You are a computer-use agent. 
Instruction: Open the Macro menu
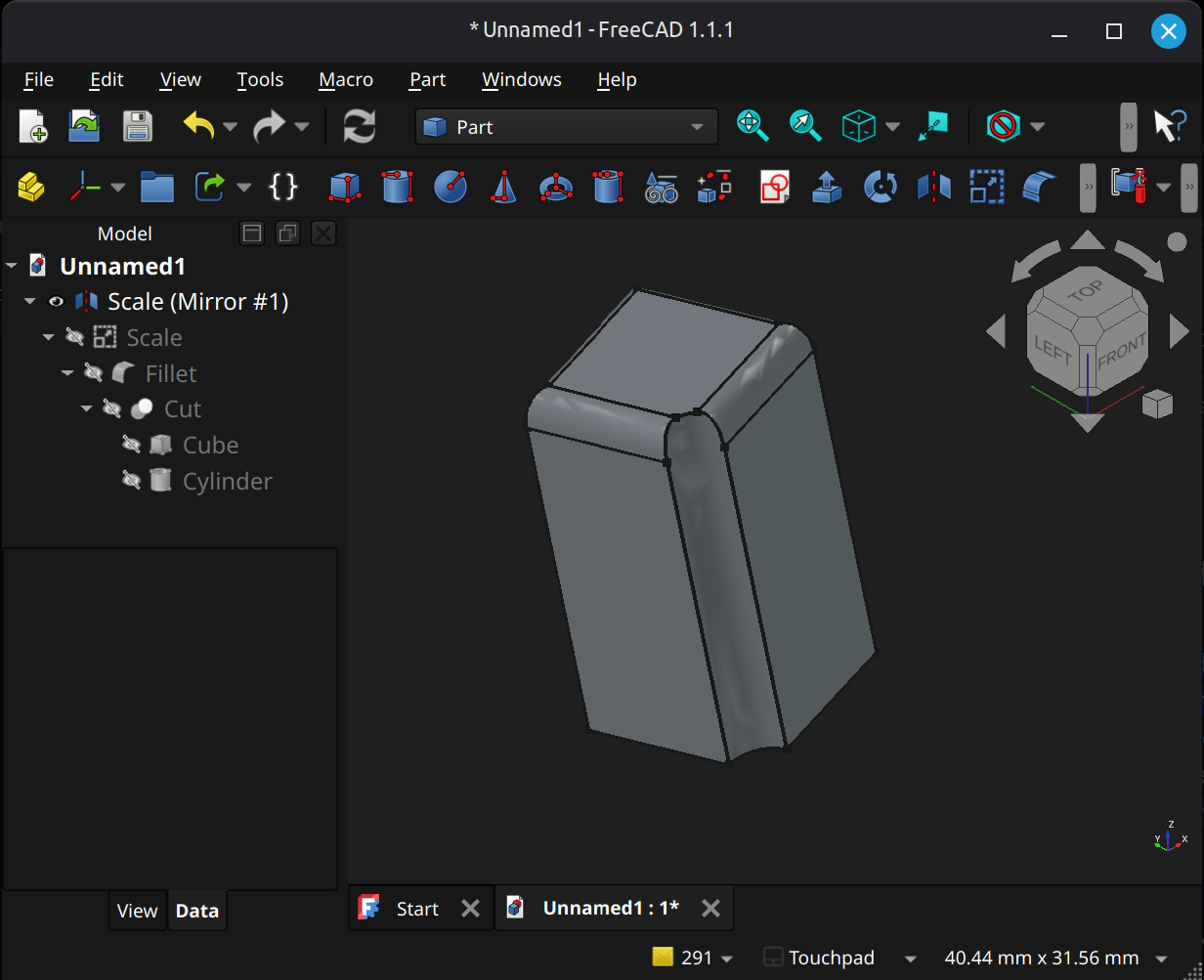point(346,79)
